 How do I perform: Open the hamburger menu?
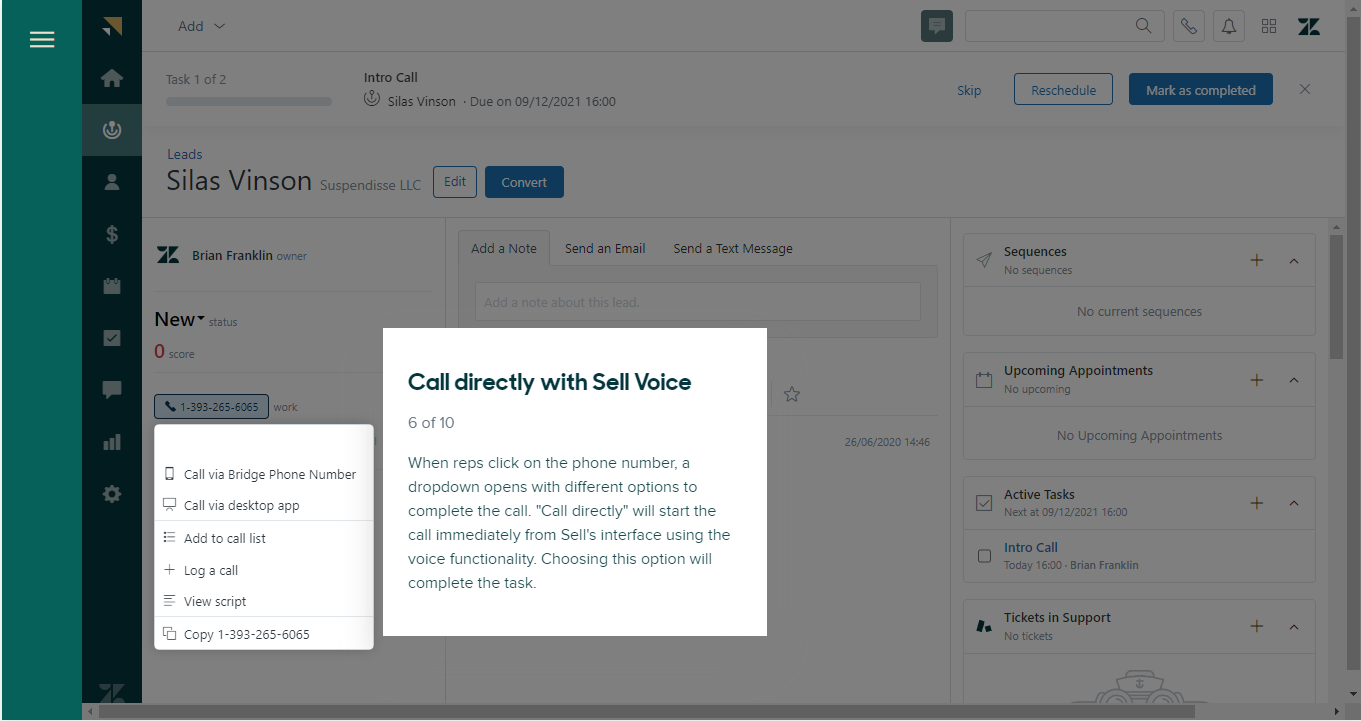coord(42,40)
